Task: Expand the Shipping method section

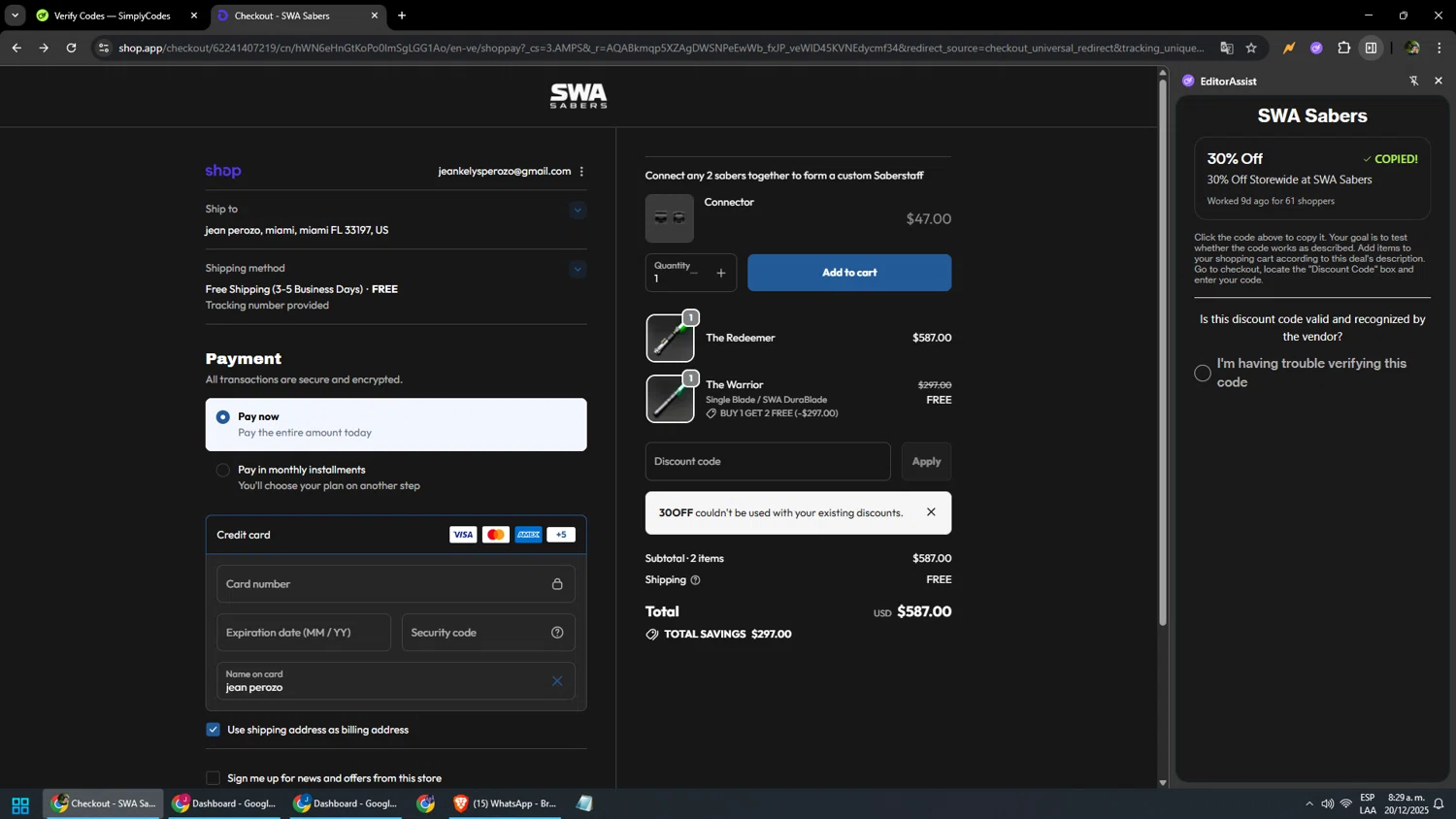Action: point(578,269)
